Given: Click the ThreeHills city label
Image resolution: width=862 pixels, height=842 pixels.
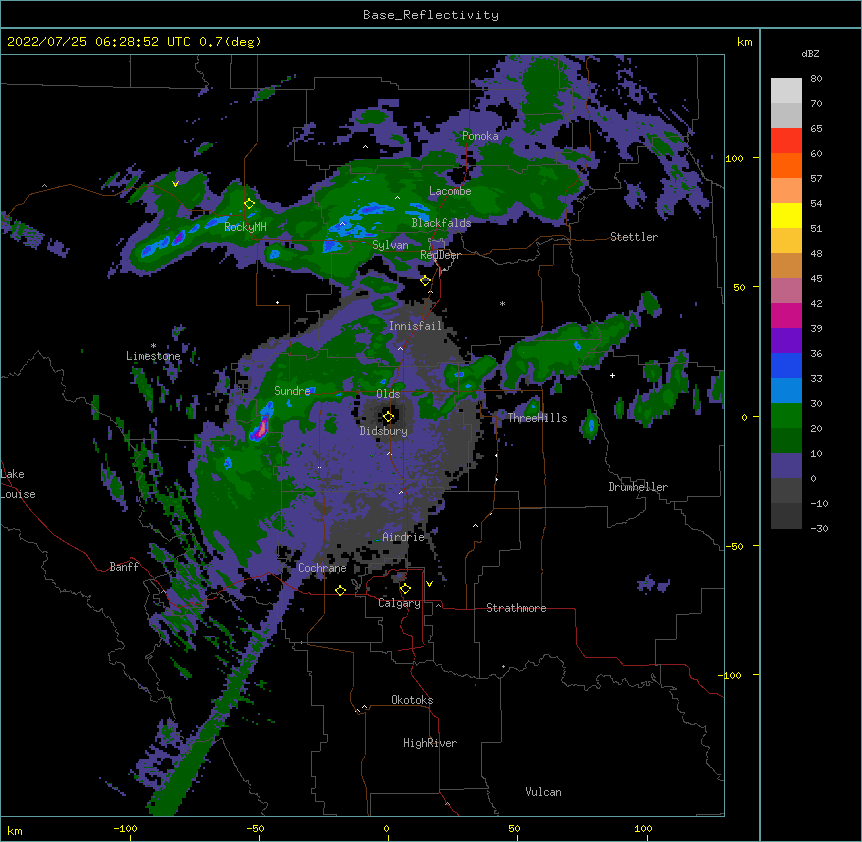Looking at the screenshot, I should 537,418.
